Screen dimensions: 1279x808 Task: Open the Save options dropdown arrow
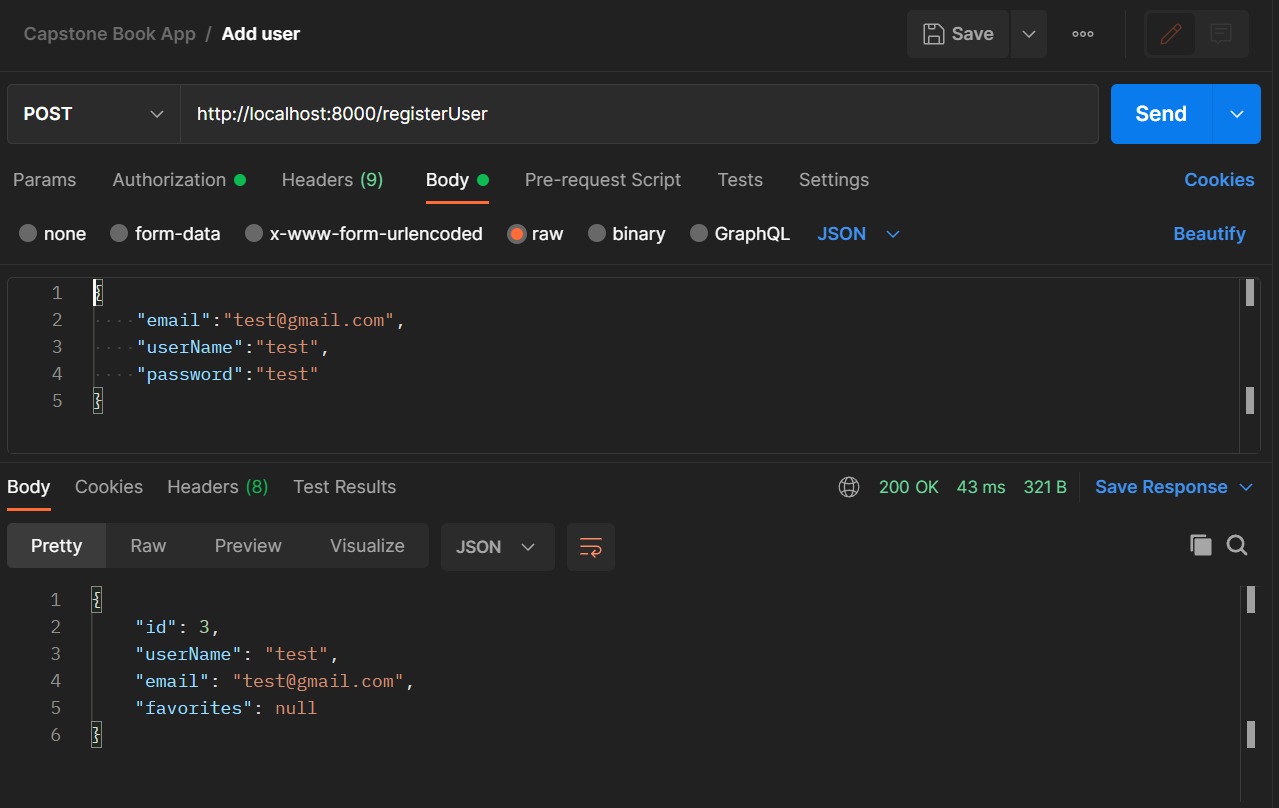coord(1029,34)
